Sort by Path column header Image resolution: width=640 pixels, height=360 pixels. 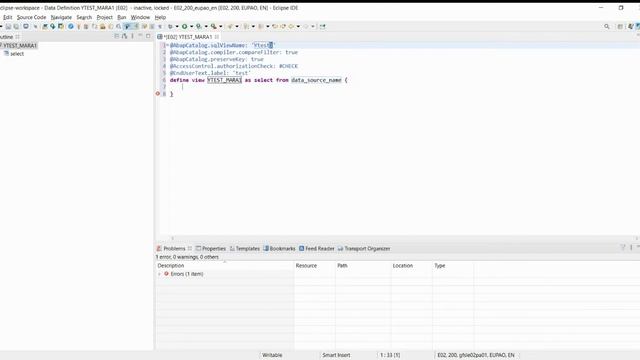[363, 265]
